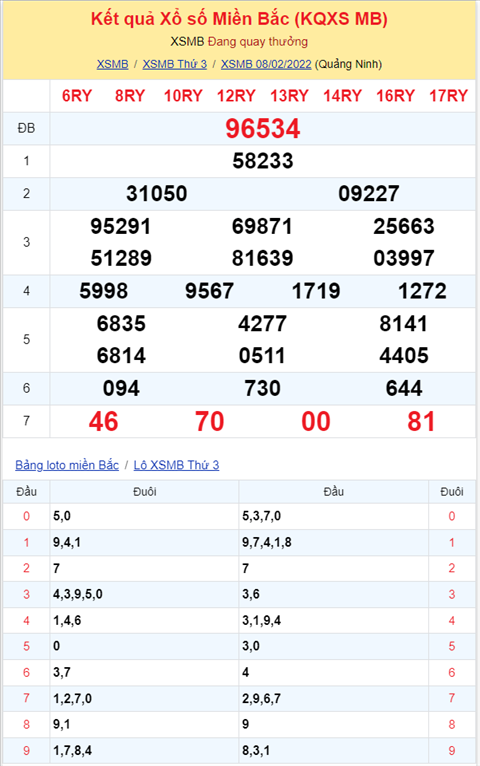The width and height of the screenshot is (480, 766).
Task: Select the 12RY ticket code
Action: [x=236, y=96]
